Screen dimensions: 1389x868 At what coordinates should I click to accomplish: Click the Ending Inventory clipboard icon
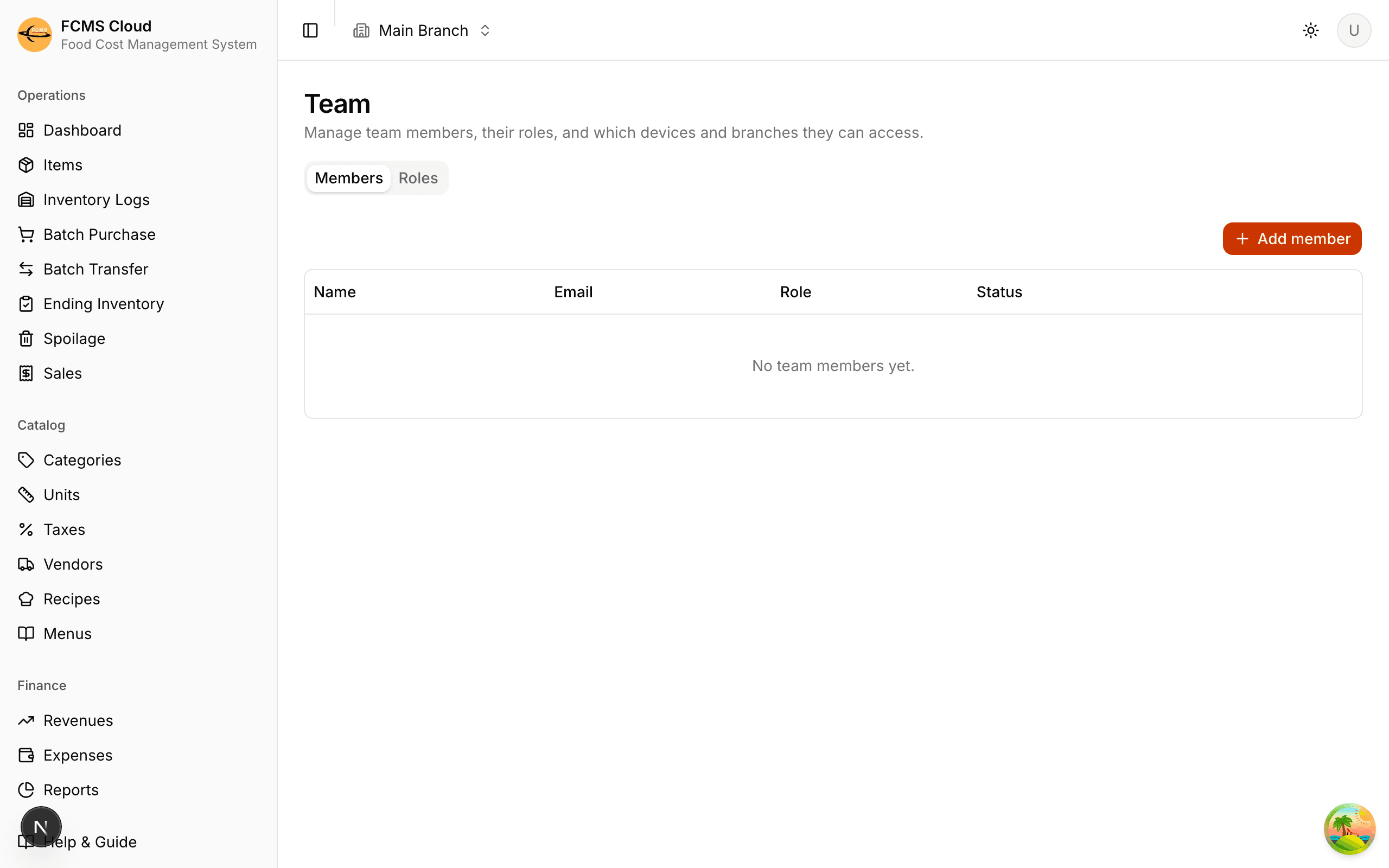pos(26,304)
